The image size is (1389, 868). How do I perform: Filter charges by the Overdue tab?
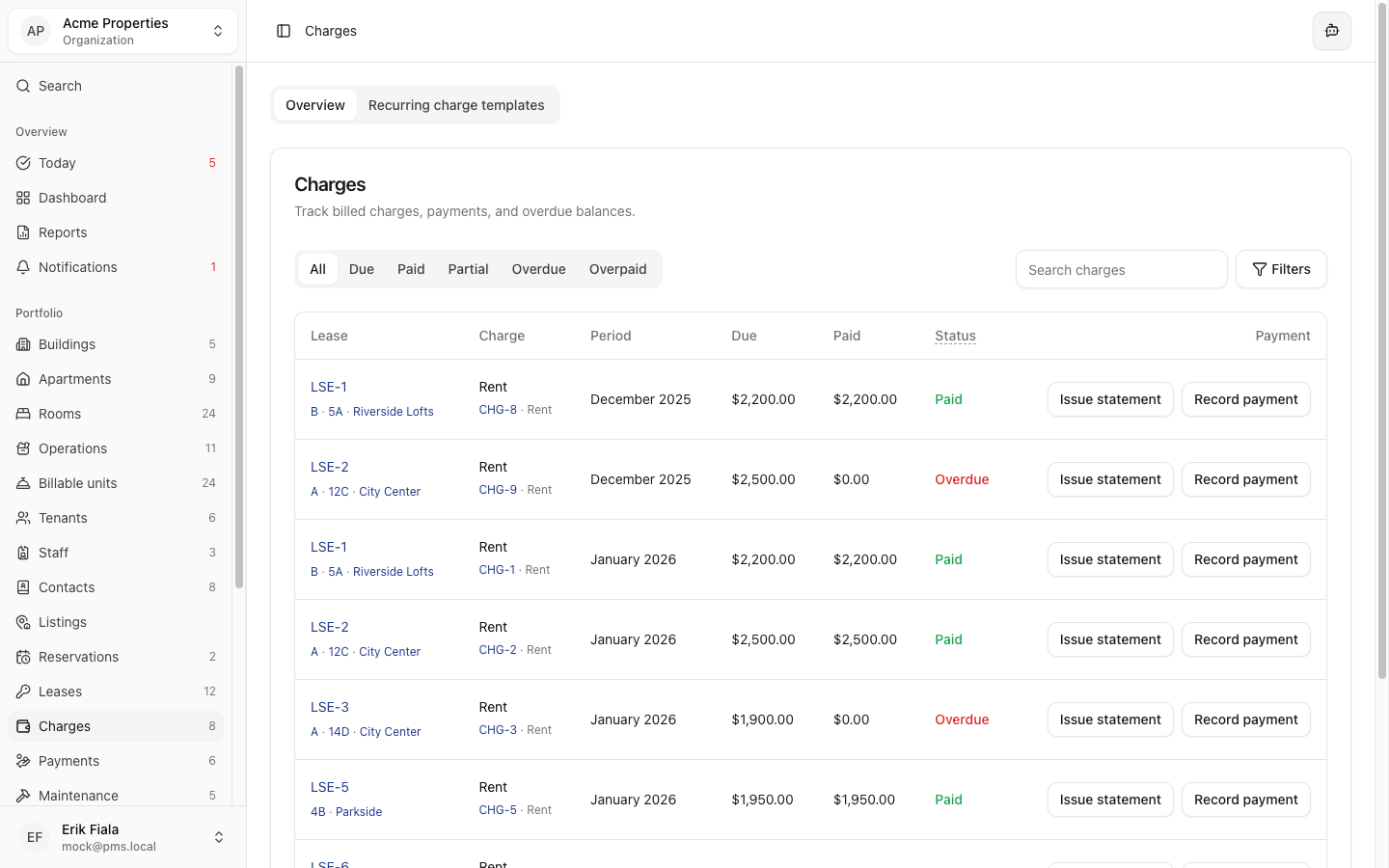tap(538, 269)
